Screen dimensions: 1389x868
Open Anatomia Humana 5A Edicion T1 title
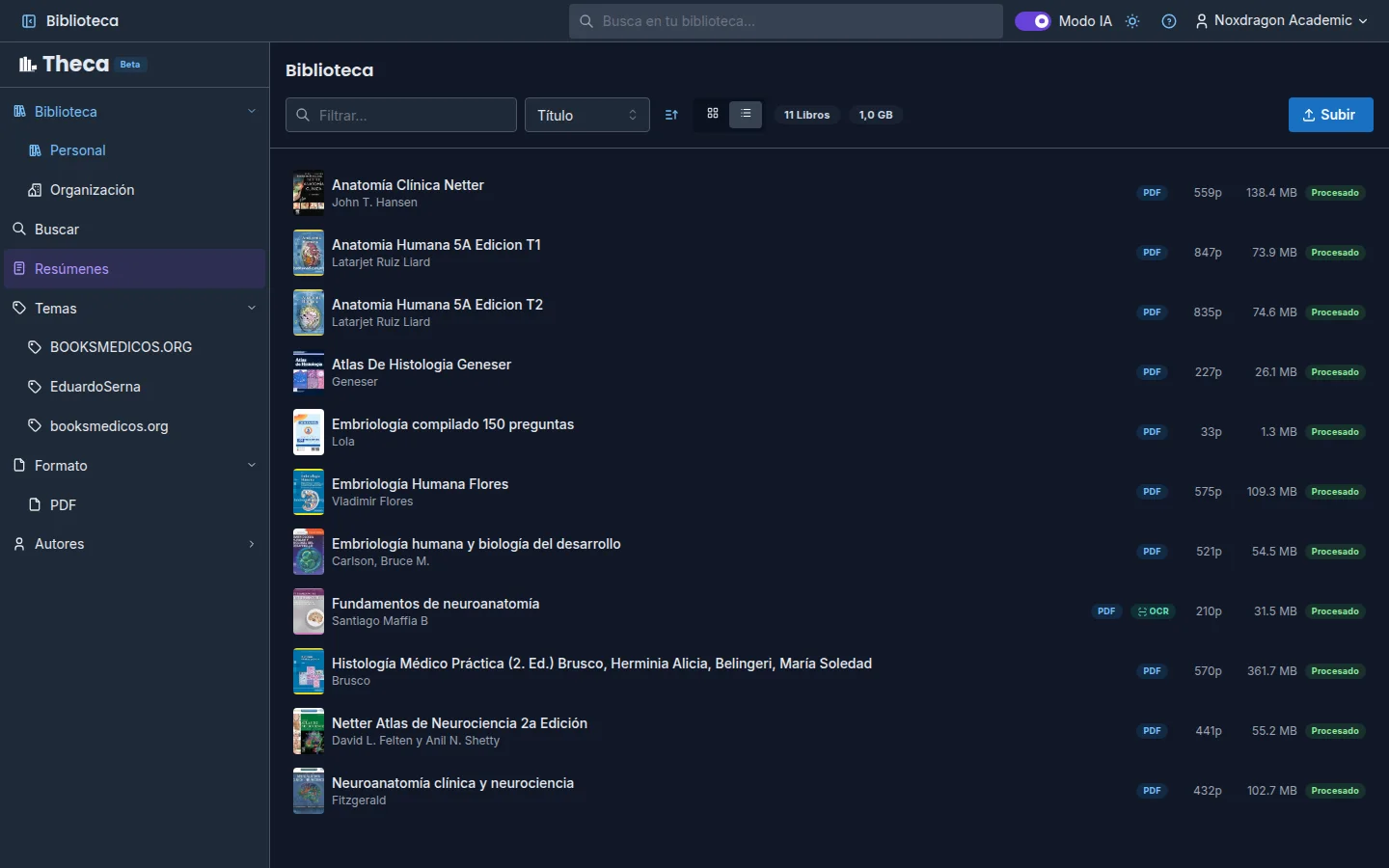point(436,245)
